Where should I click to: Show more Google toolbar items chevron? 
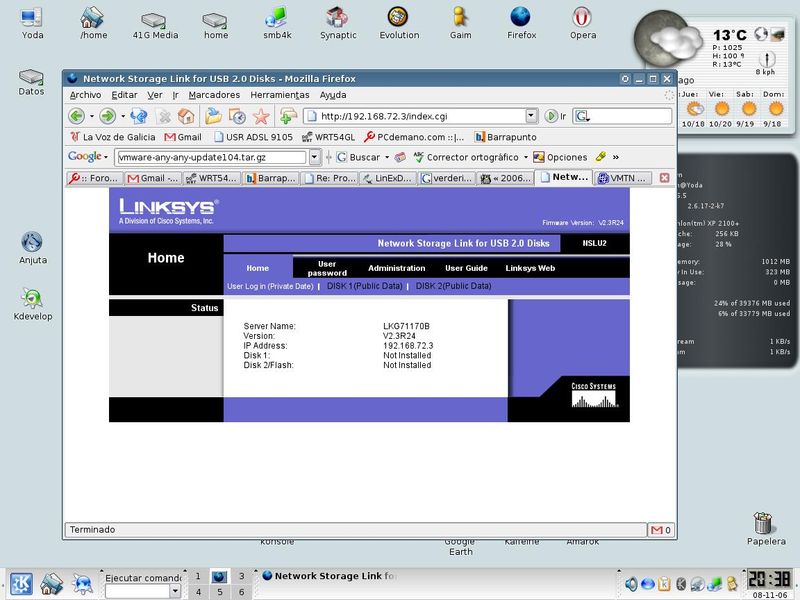tap(616, 157)
